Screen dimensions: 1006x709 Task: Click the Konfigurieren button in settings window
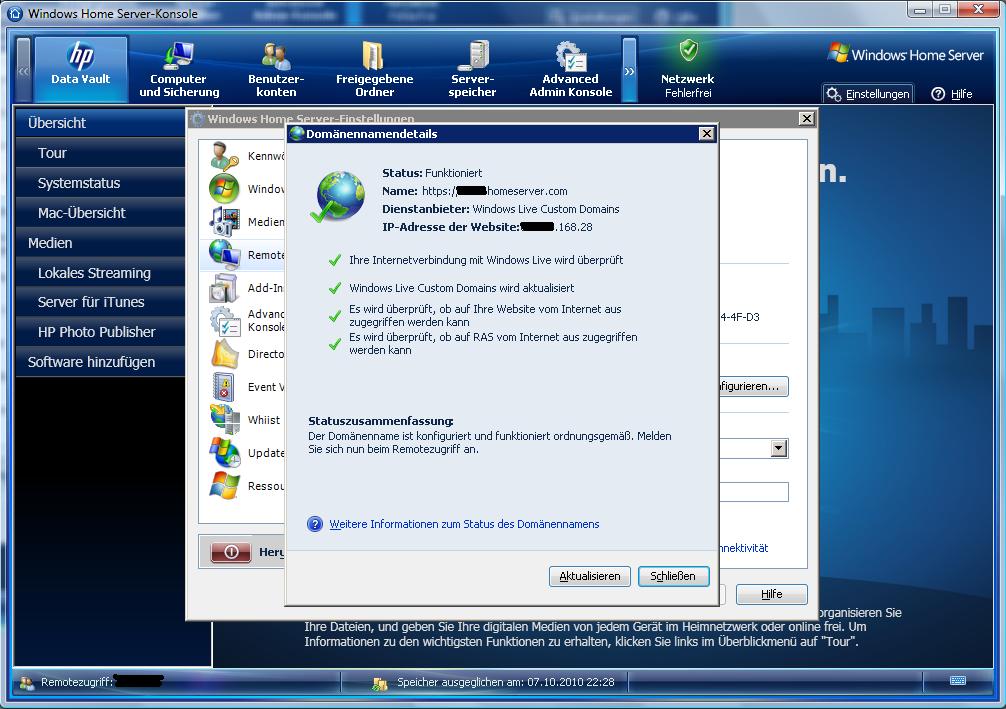753,386
